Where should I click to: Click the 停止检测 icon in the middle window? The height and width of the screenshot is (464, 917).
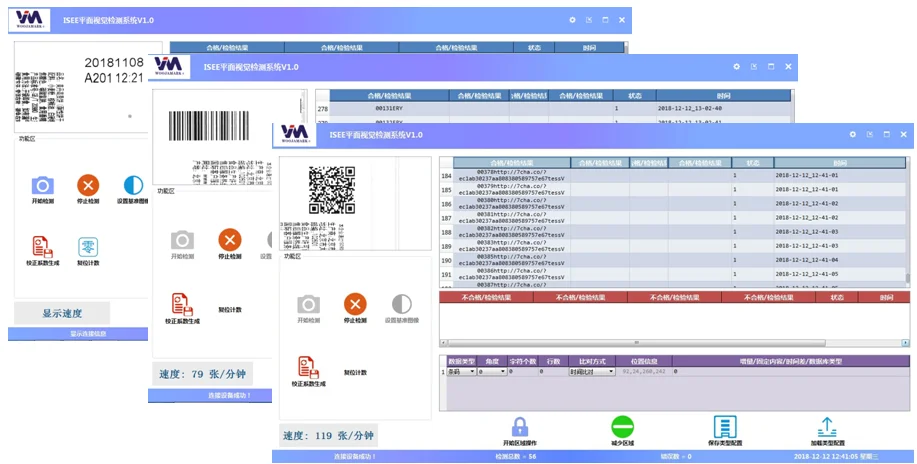229,240
